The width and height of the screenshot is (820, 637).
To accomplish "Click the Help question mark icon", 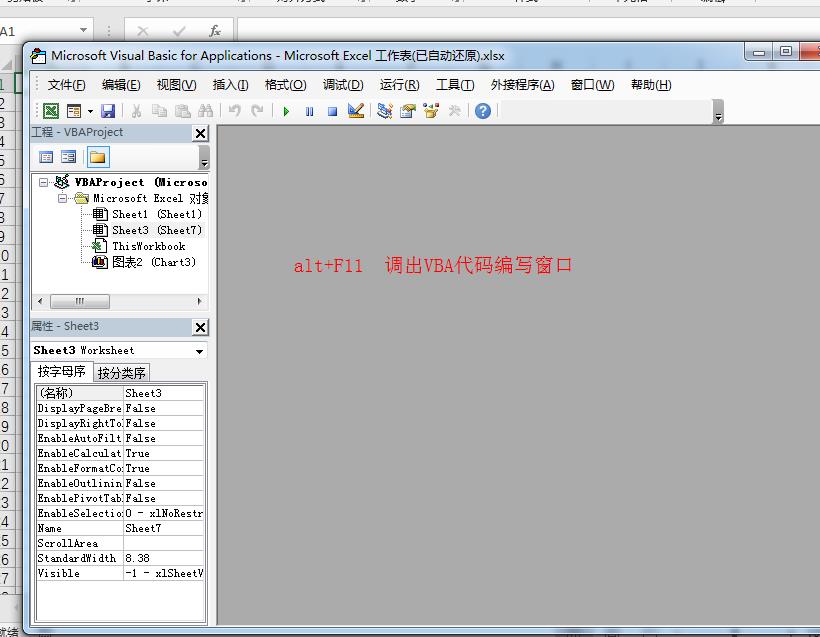I will [x=483, y=111].
